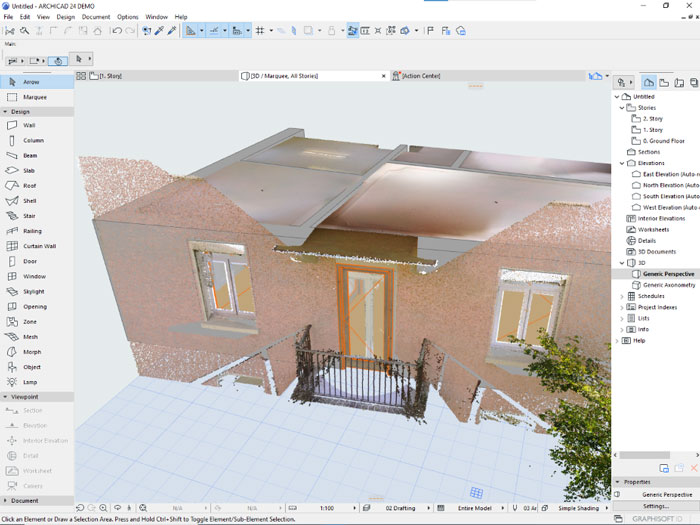Collapse the Elevations tree node
Viewport: 700px width, 525px height.
pos(622,163)
